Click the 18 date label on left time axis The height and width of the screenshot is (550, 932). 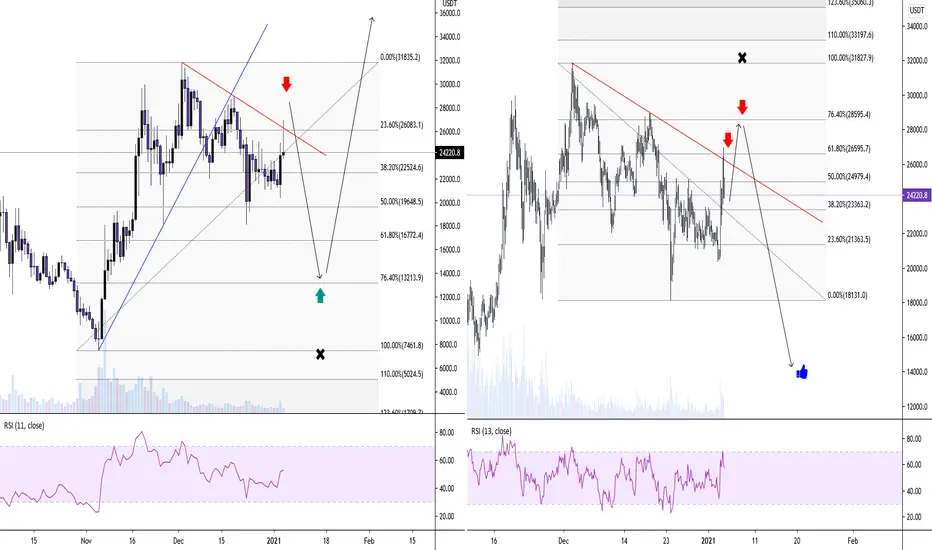click(326, 541)
